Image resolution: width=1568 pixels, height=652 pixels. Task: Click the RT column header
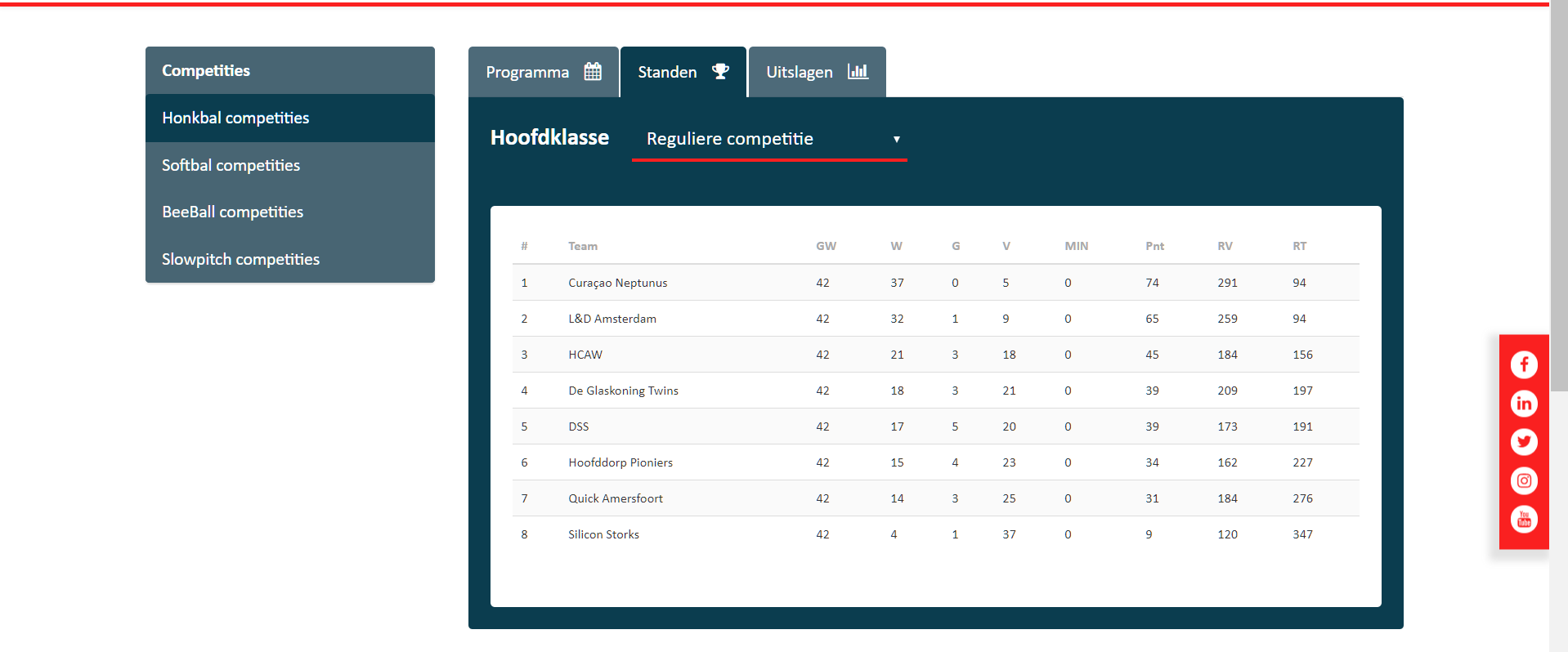click(x=1299, y=246)
